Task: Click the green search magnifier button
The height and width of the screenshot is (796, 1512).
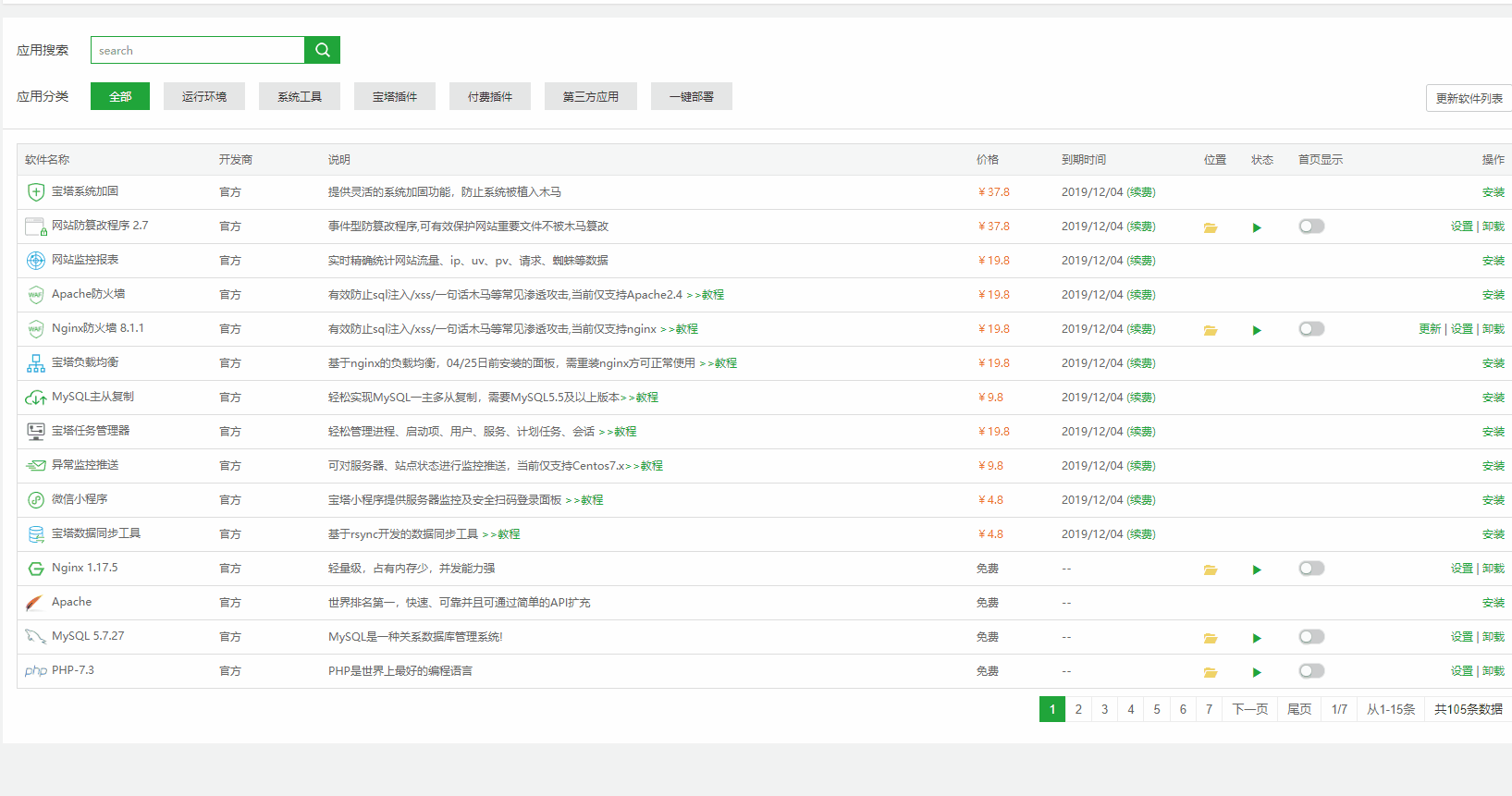Action: pos(322,50)
